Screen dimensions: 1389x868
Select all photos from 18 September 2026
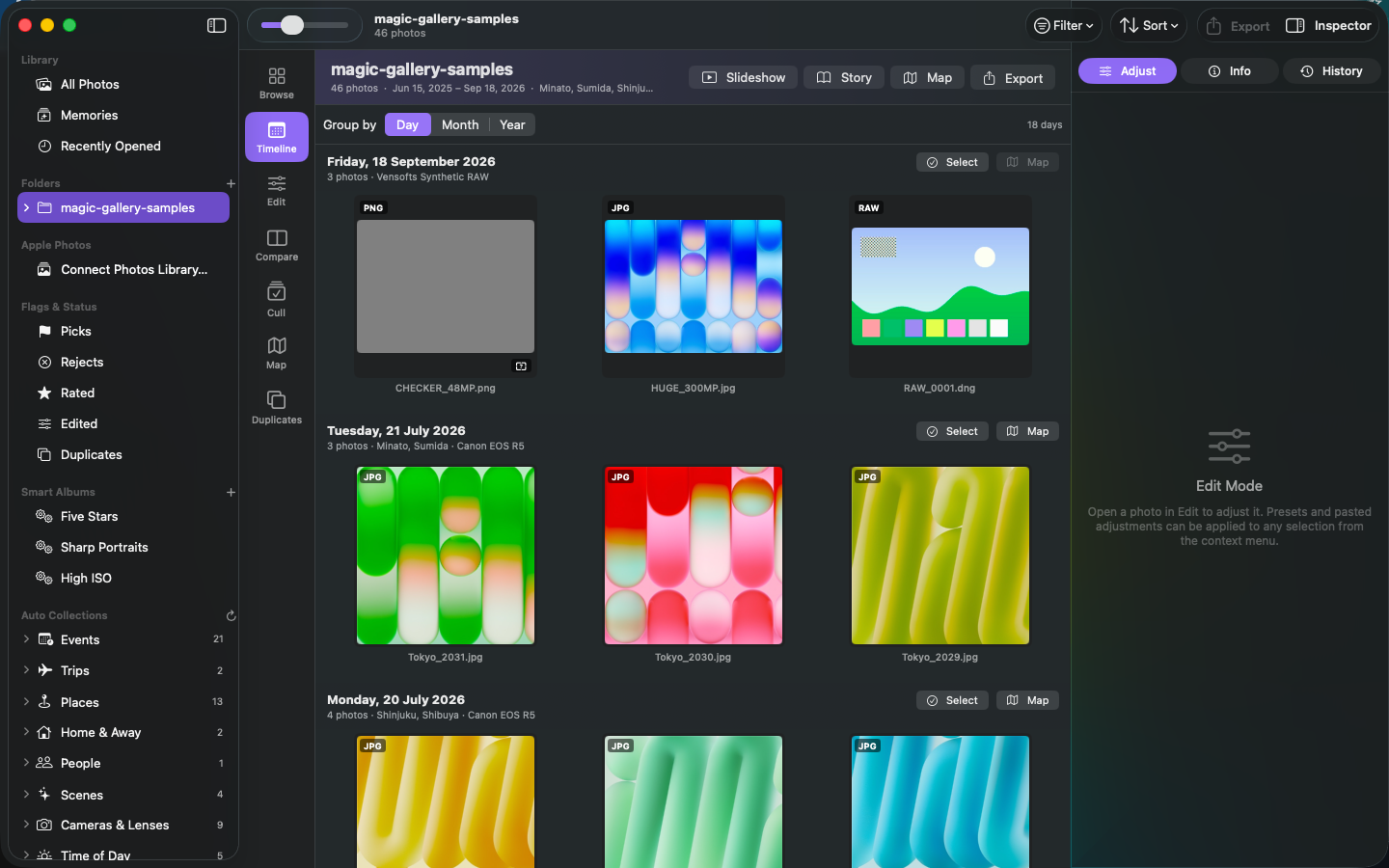tap(952, 162)
